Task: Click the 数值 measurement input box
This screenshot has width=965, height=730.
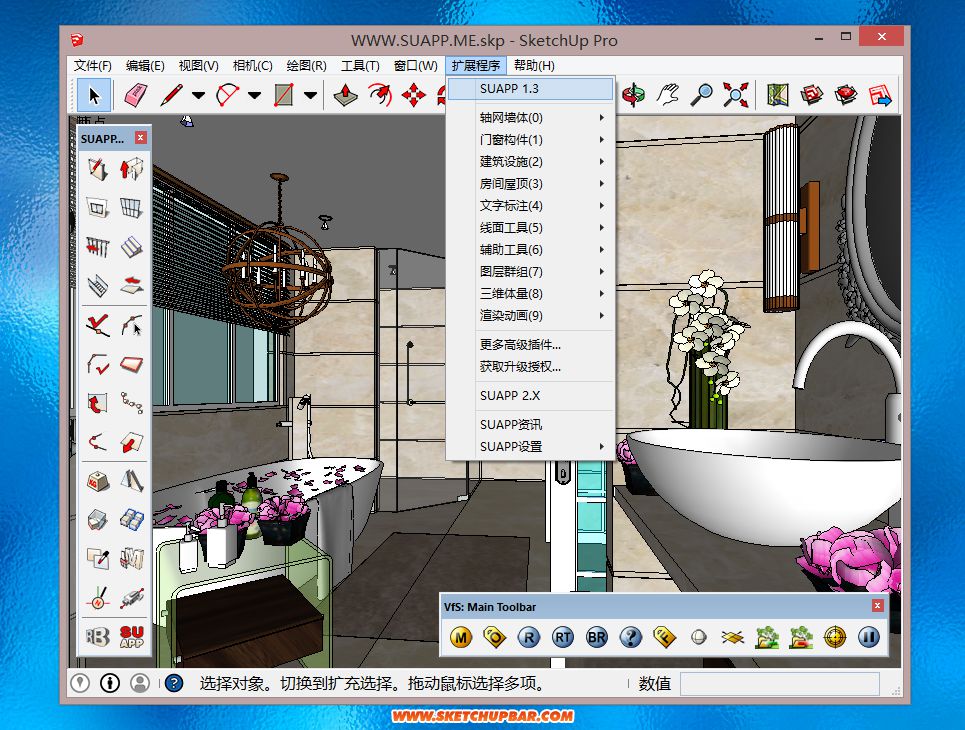Action: pyautogui.click(x=780, y=683)
